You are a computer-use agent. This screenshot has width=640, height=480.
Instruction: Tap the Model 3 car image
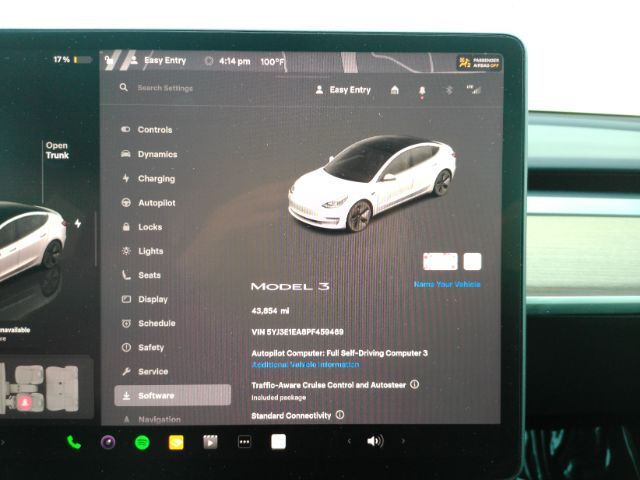click(x=372, y=183)
